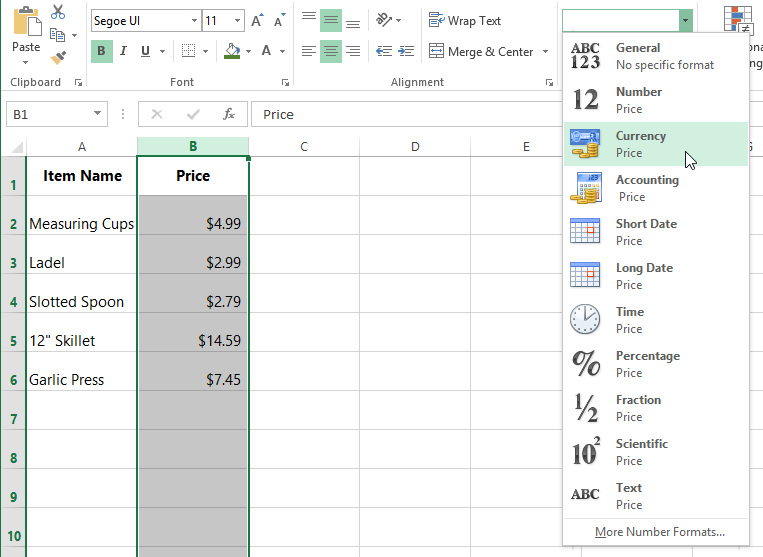The width and height of the screenshot is (763, 557).
Task: Select cell B5 containing $14.59
Action: 193,341
